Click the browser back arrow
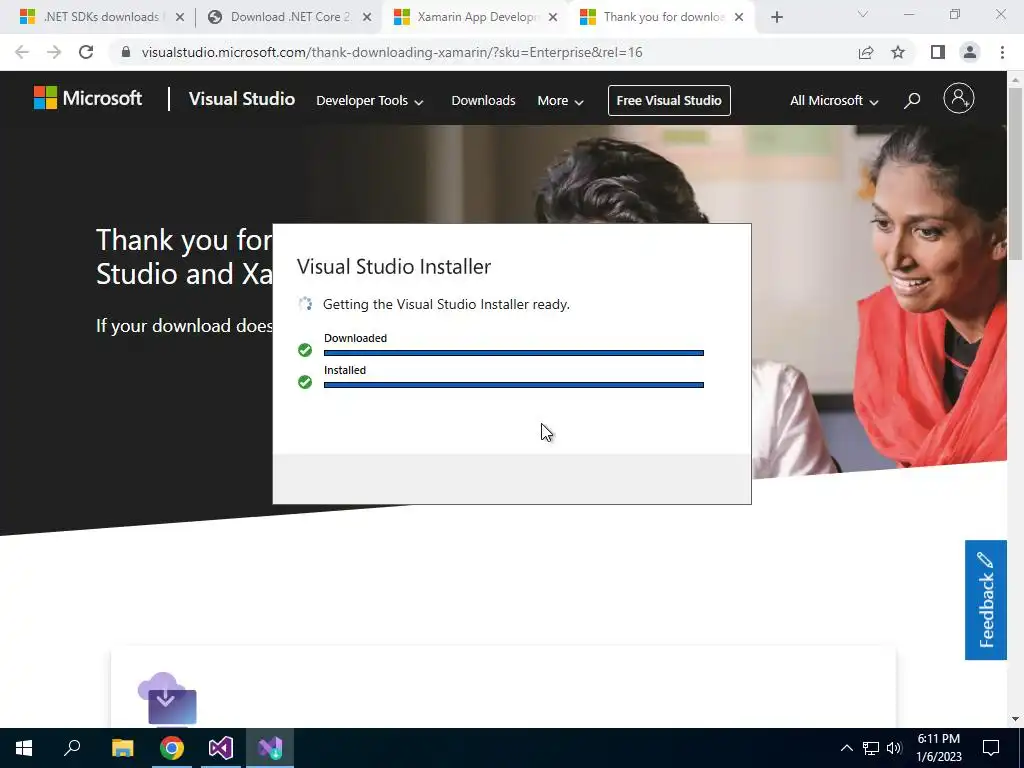This screenshot has height=768, width=1024. (x=22, y=52)
